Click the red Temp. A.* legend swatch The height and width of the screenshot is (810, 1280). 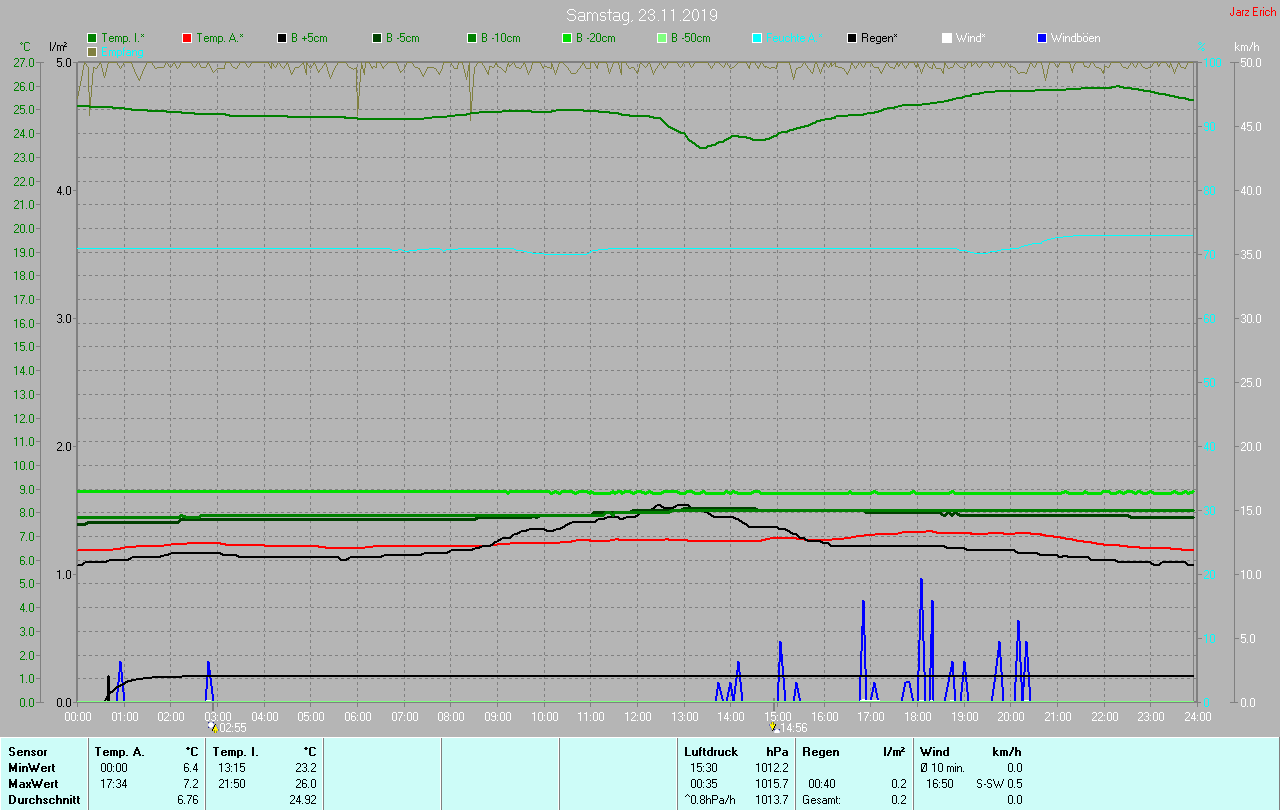[187, 38]
